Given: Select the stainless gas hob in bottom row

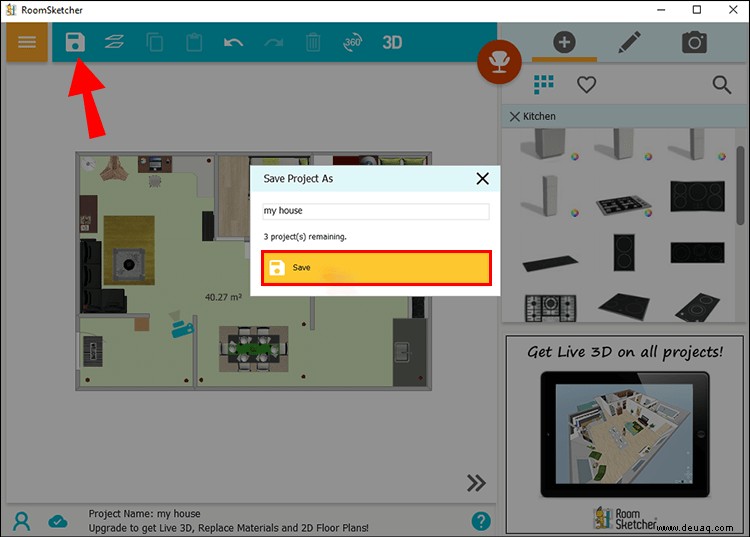Looking at the screenshot, I should 550,308.
